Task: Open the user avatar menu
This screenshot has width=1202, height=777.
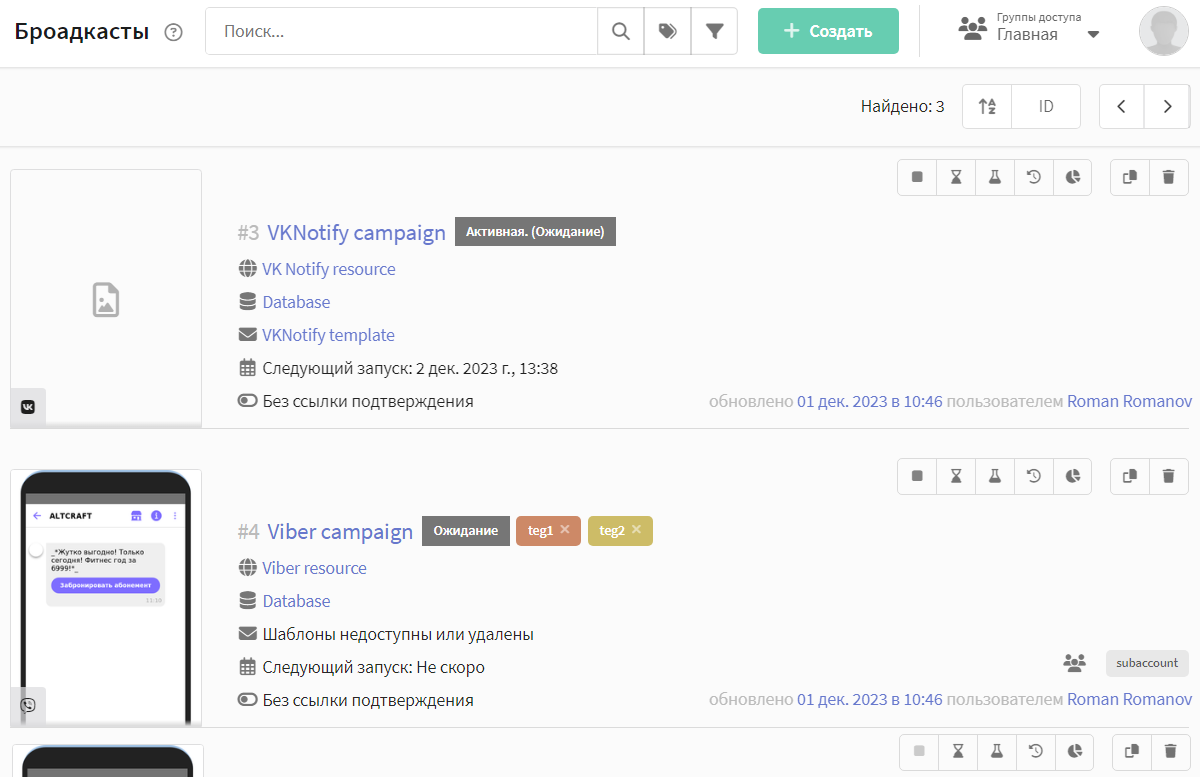Action: click(1164, 31)
